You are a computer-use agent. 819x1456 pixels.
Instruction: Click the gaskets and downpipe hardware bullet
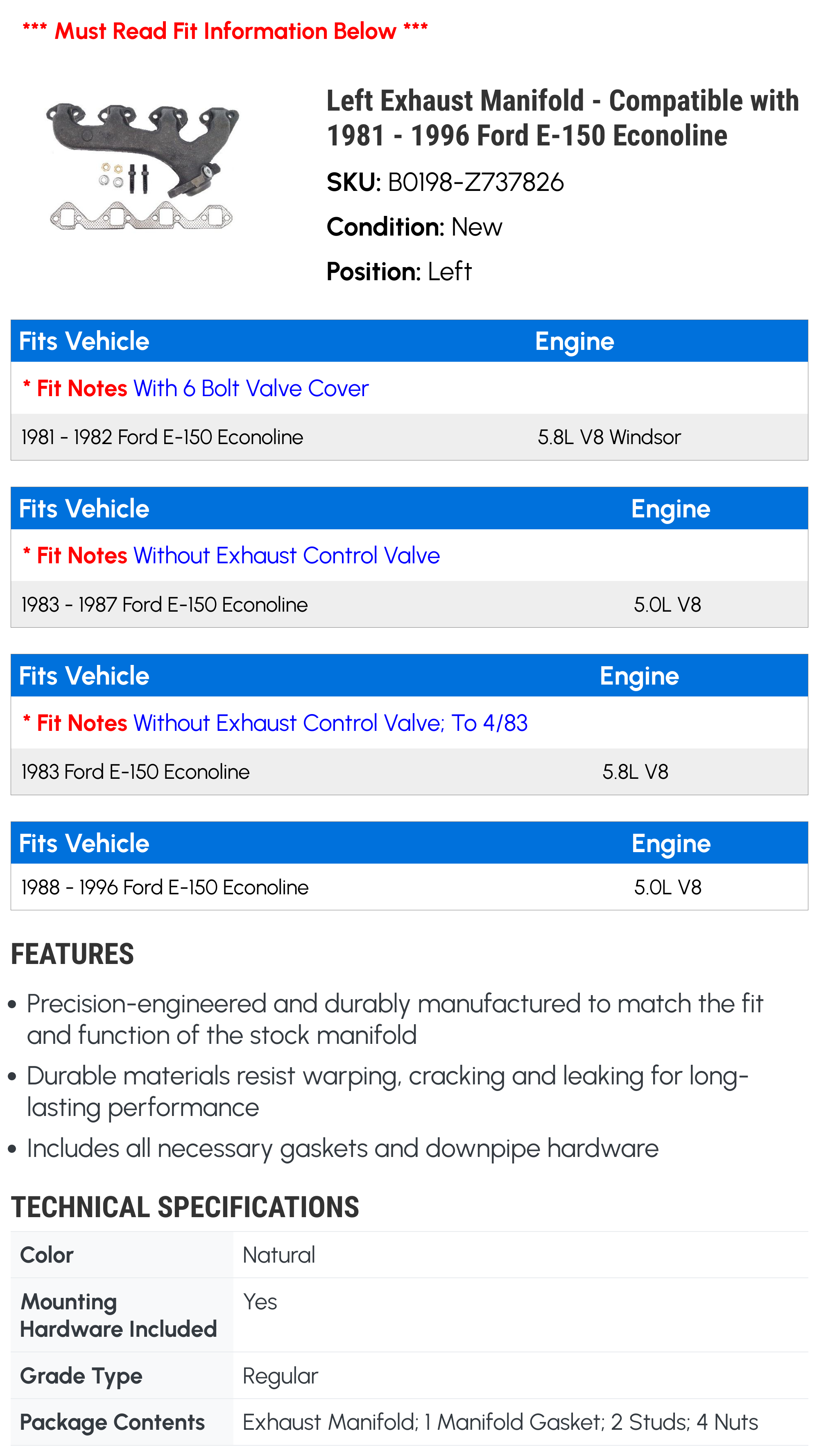[342, 1148]
